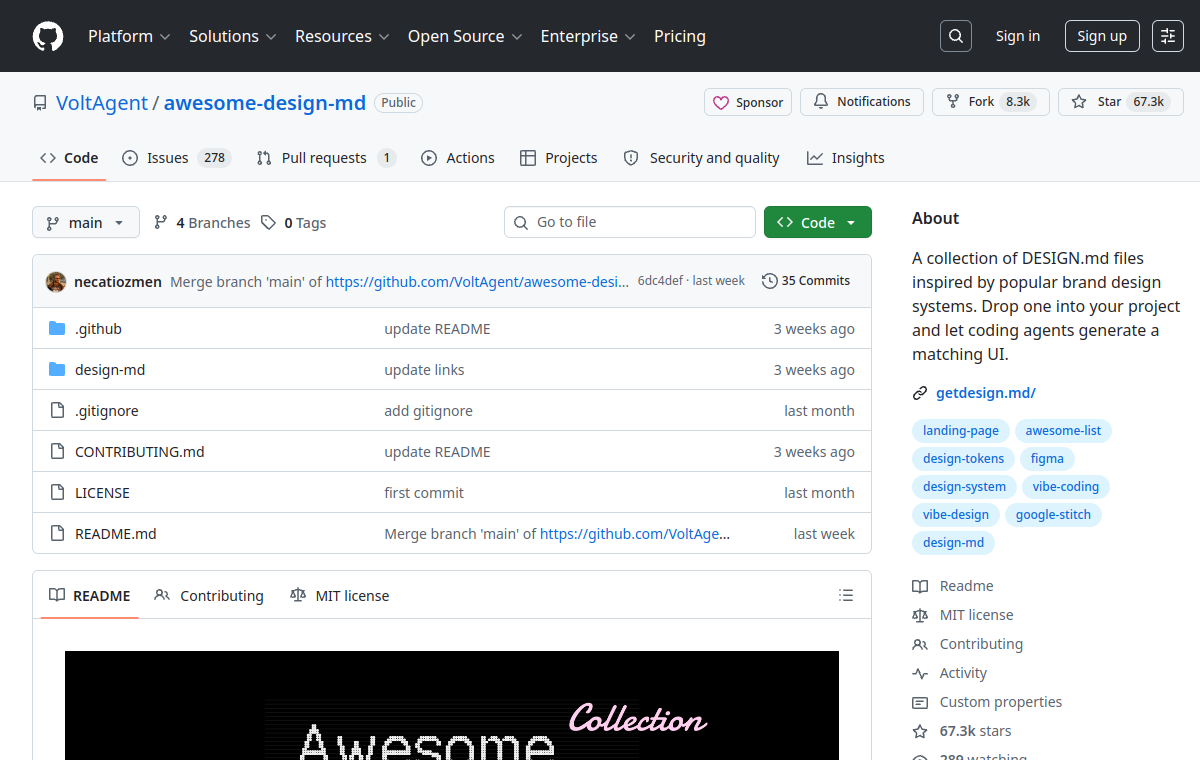This screenshot has height=760, width=1200.
Task: Click the google-stitch topic tag
Action: [x=1054, y=515]
